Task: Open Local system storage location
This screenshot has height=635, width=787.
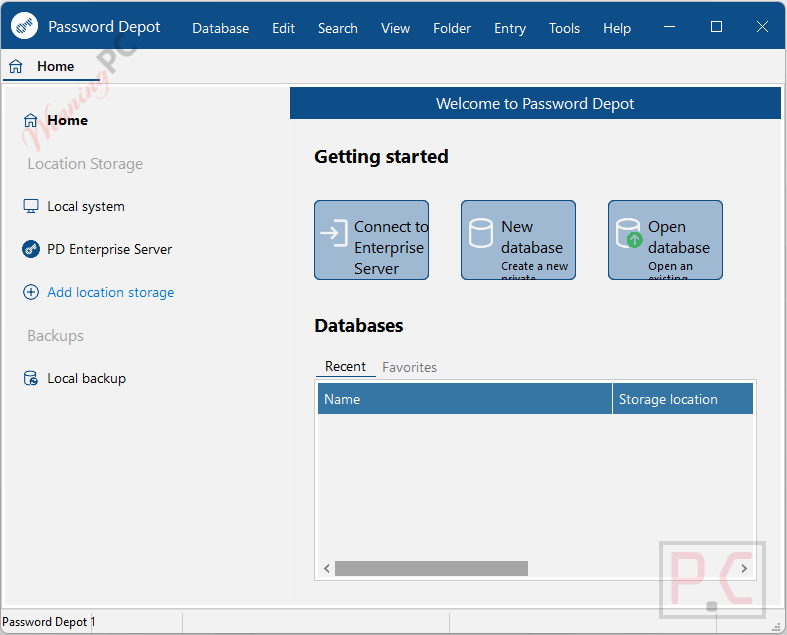Action: 85,206
